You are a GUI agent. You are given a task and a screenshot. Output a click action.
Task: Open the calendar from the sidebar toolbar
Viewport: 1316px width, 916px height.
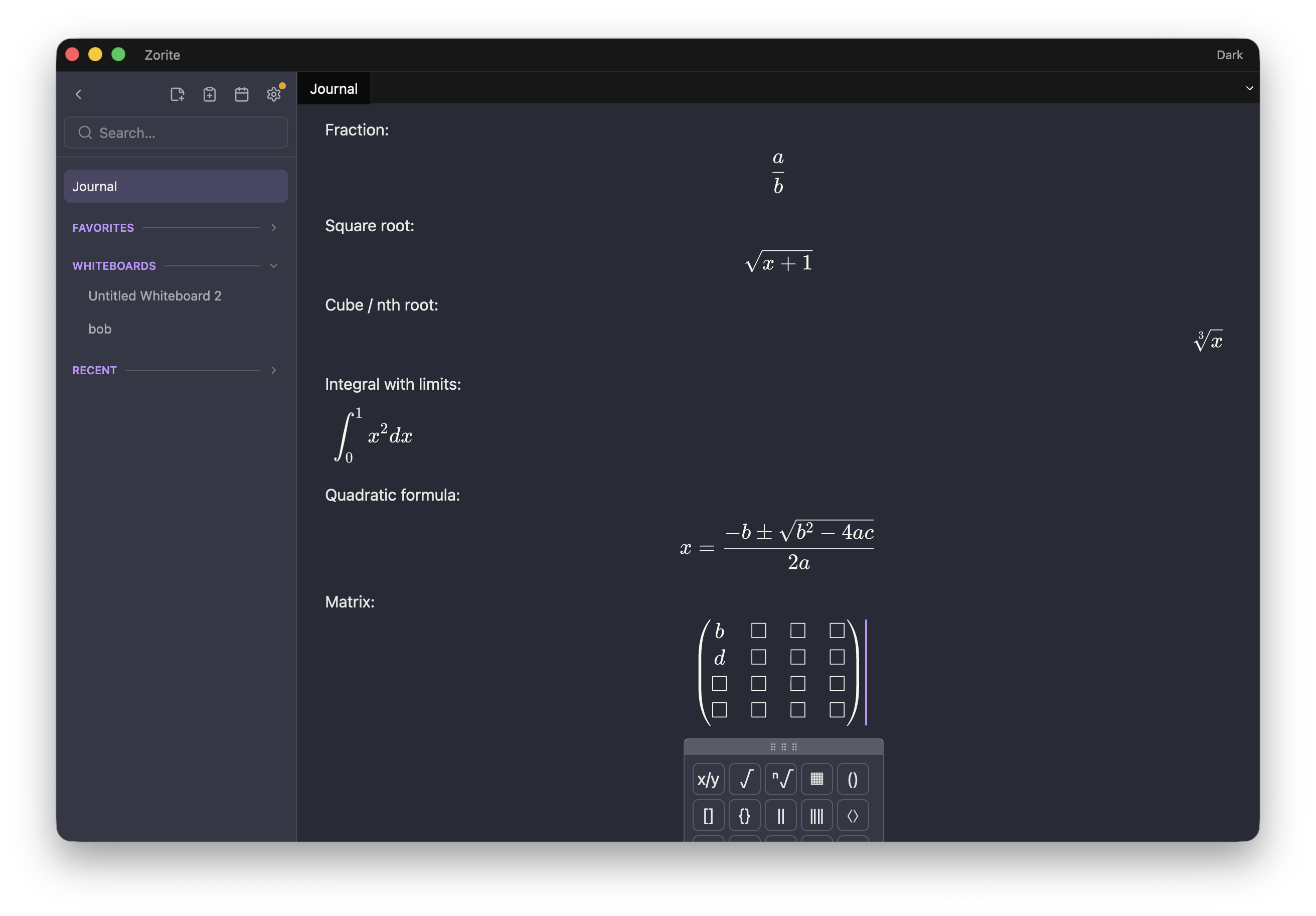(242, 94)
